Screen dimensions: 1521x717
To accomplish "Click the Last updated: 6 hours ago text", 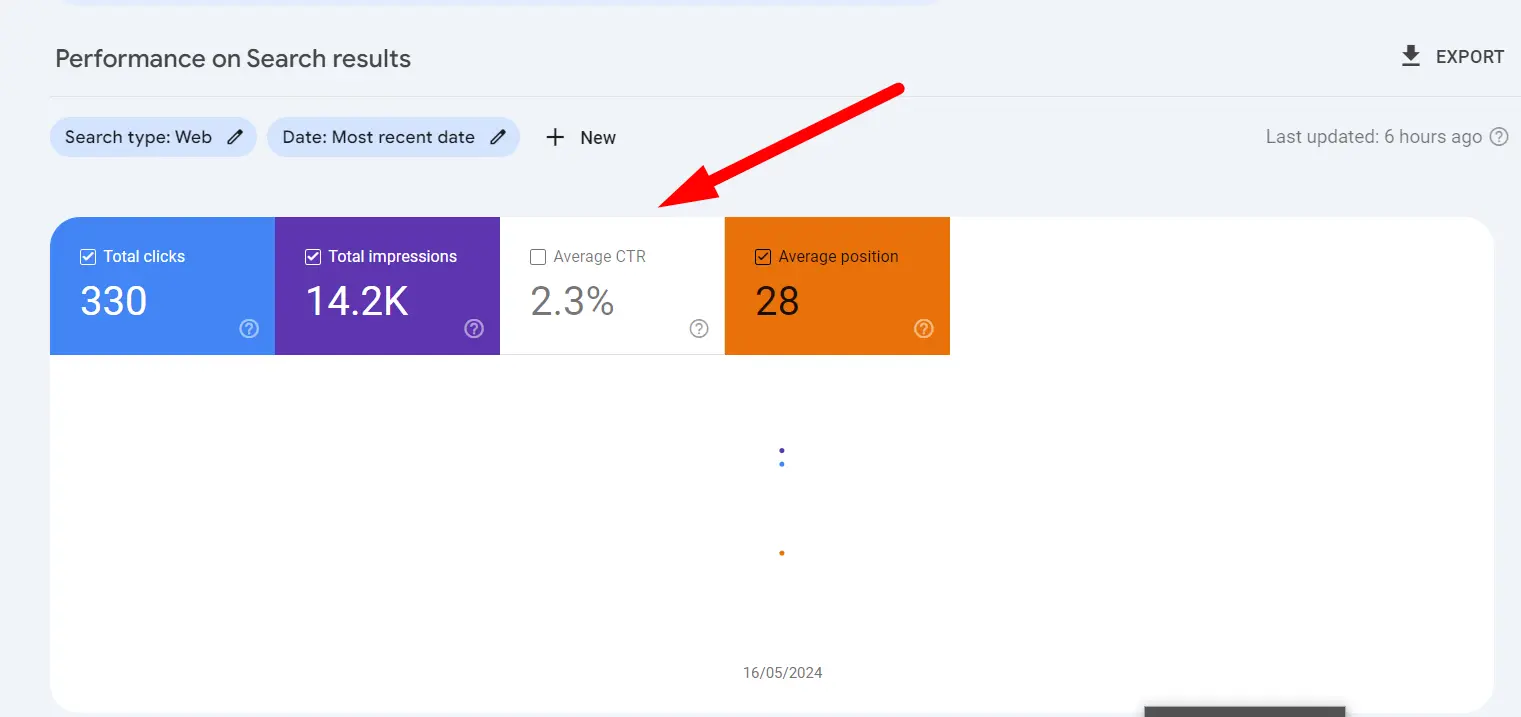I will pyautogui.click(x=1374, y=137).
